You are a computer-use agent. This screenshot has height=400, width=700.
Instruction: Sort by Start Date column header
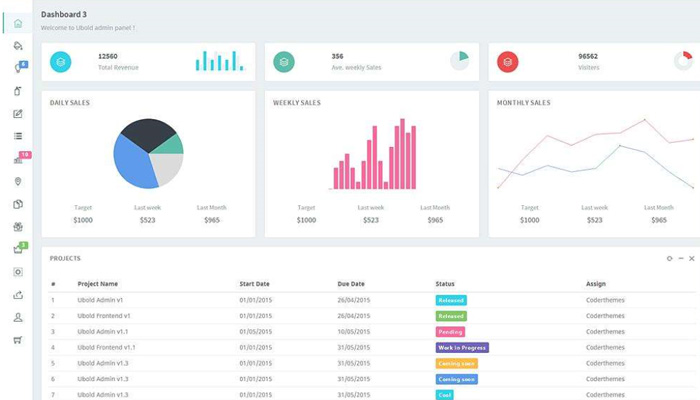point(254,284)
